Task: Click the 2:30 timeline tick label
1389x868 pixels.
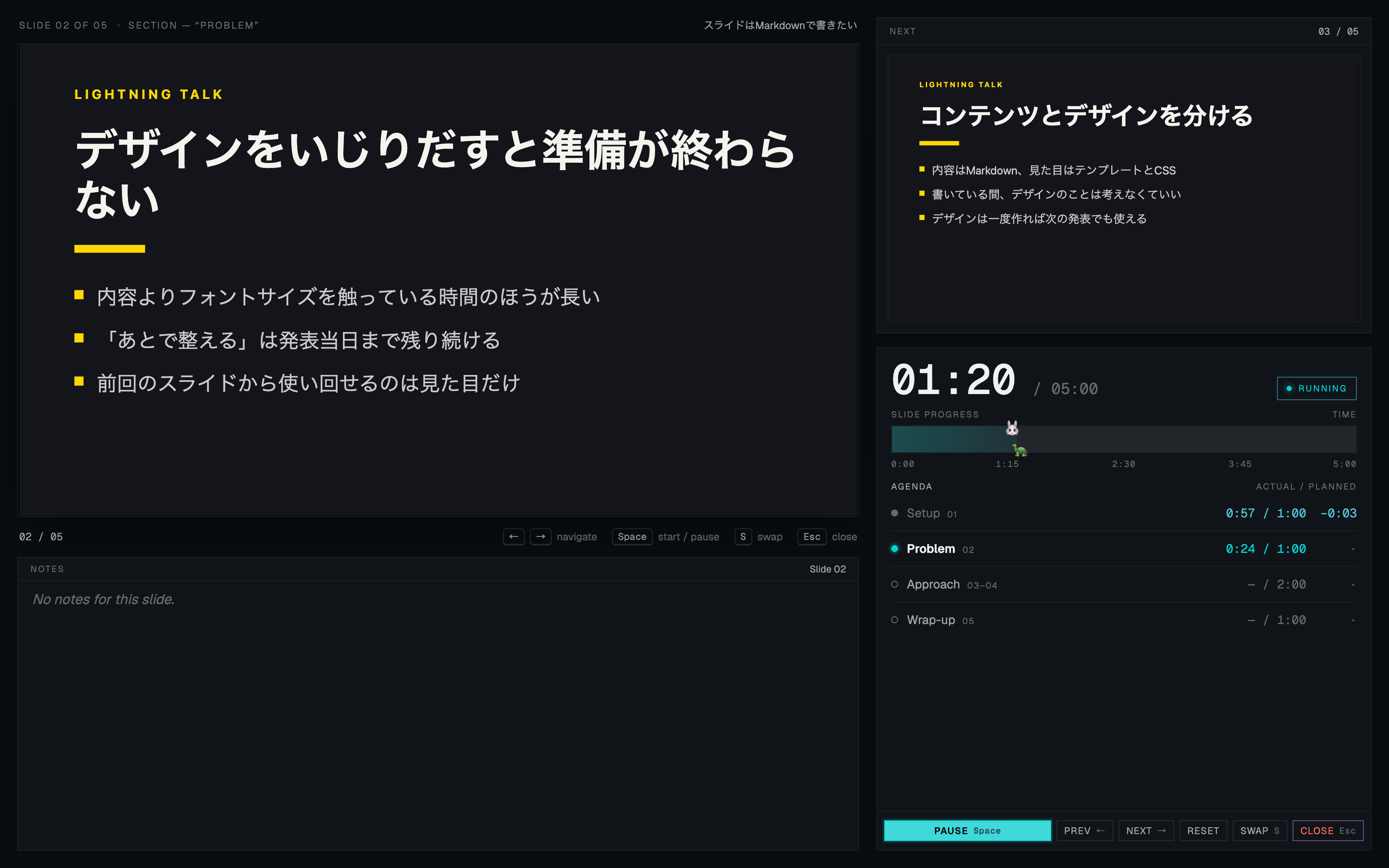Action: [x=1123, y=464]
